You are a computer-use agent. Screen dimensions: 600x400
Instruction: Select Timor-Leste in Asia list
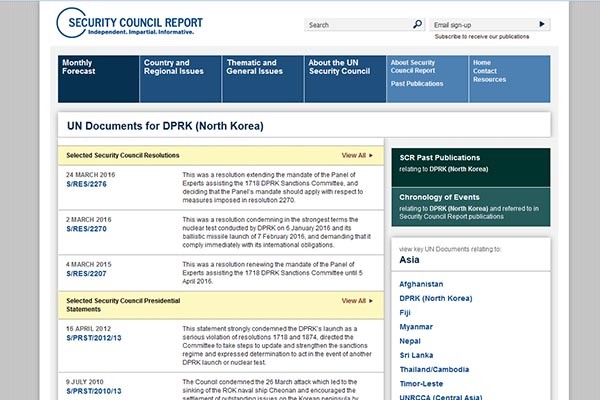point(421,384)
